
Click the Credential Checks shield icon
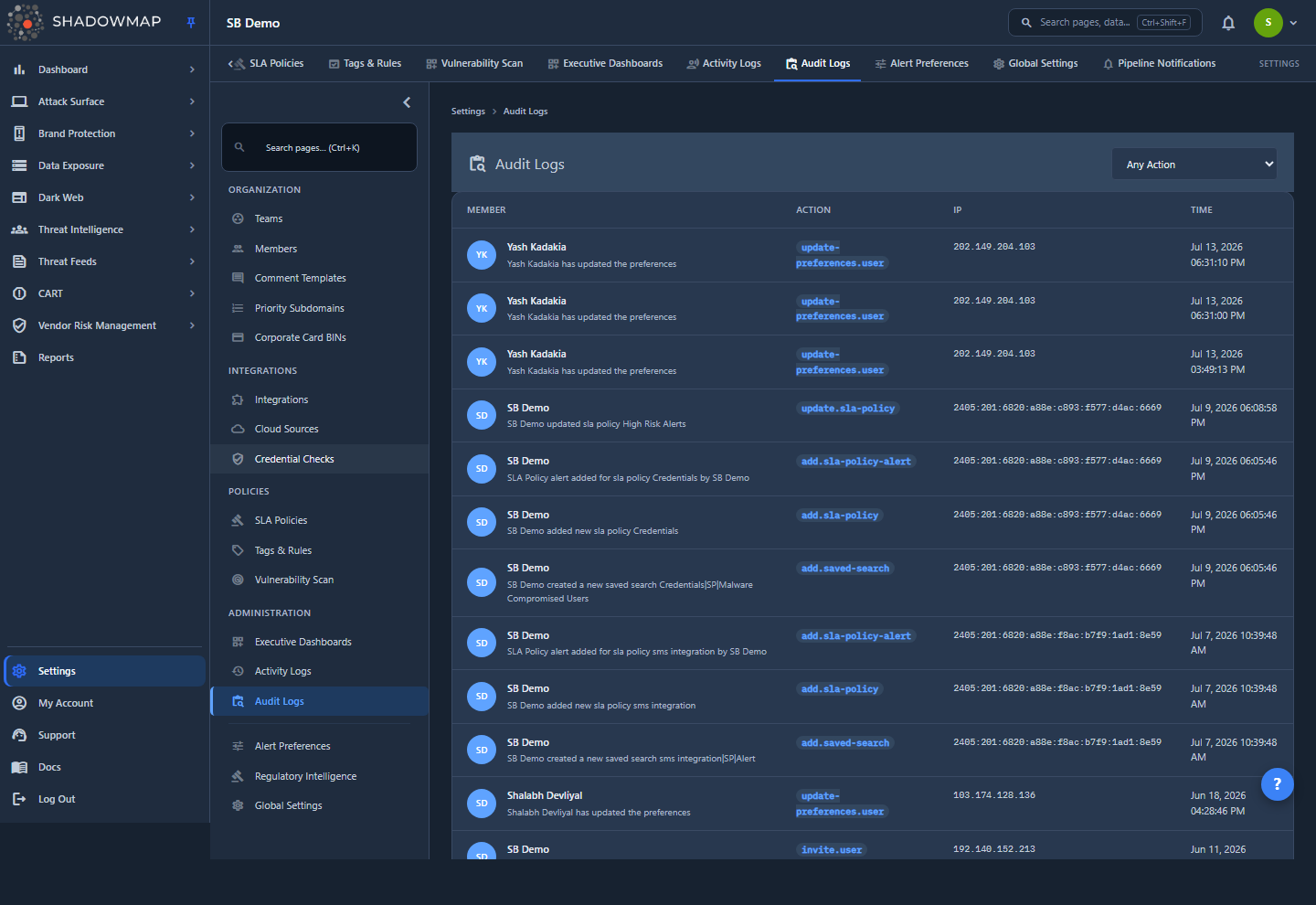pos(238,459)
